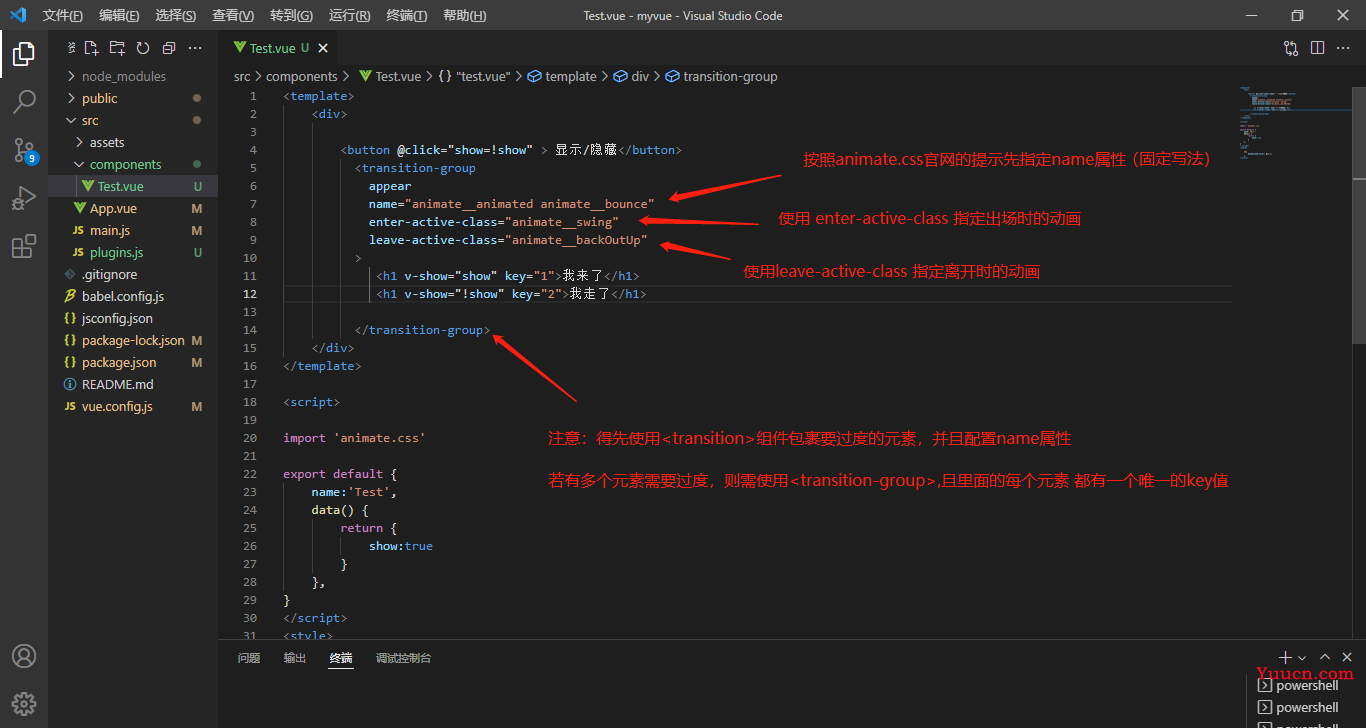Open editor more actions ellipsis
1366x728 pixels.
pyautogui.click(x=1343, y=48)
